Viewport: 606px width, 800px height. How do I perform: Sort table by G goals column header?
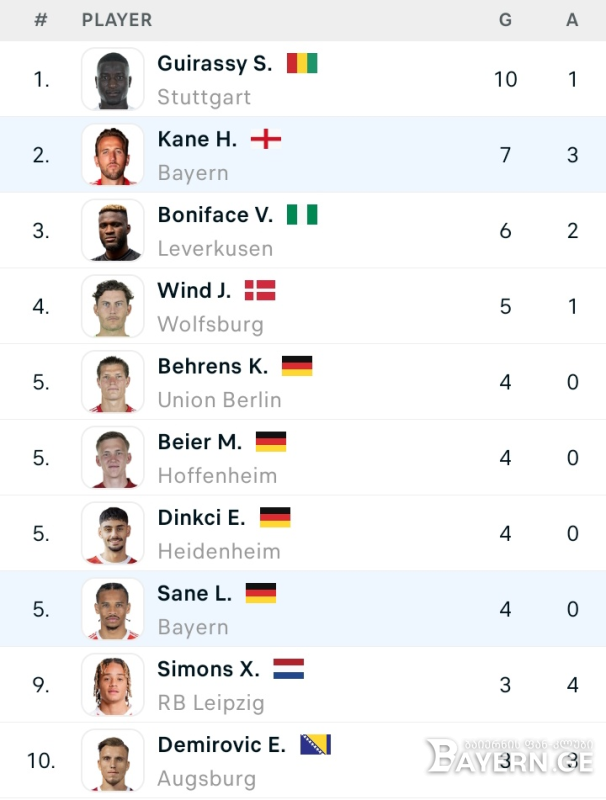coord(505,20)
